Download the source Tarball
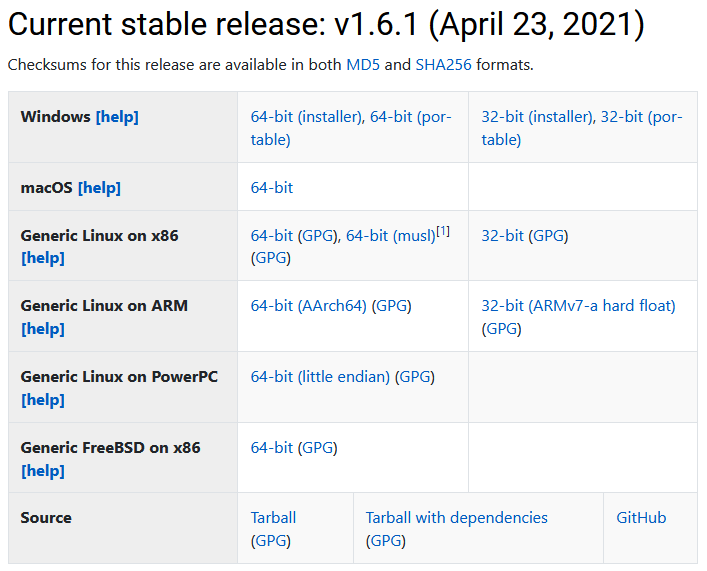The height and width of the screenshot is (571, 707). point(273,518)
